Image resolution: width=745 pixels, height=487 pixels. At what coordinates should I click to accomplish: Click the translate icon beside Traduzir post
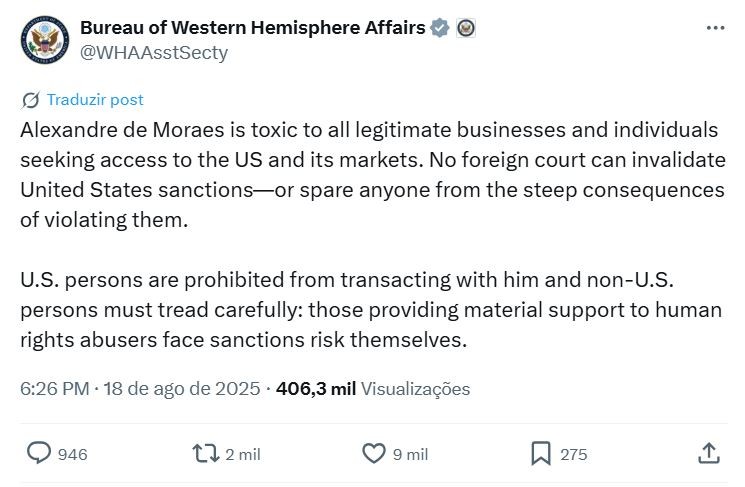point(30,100)
